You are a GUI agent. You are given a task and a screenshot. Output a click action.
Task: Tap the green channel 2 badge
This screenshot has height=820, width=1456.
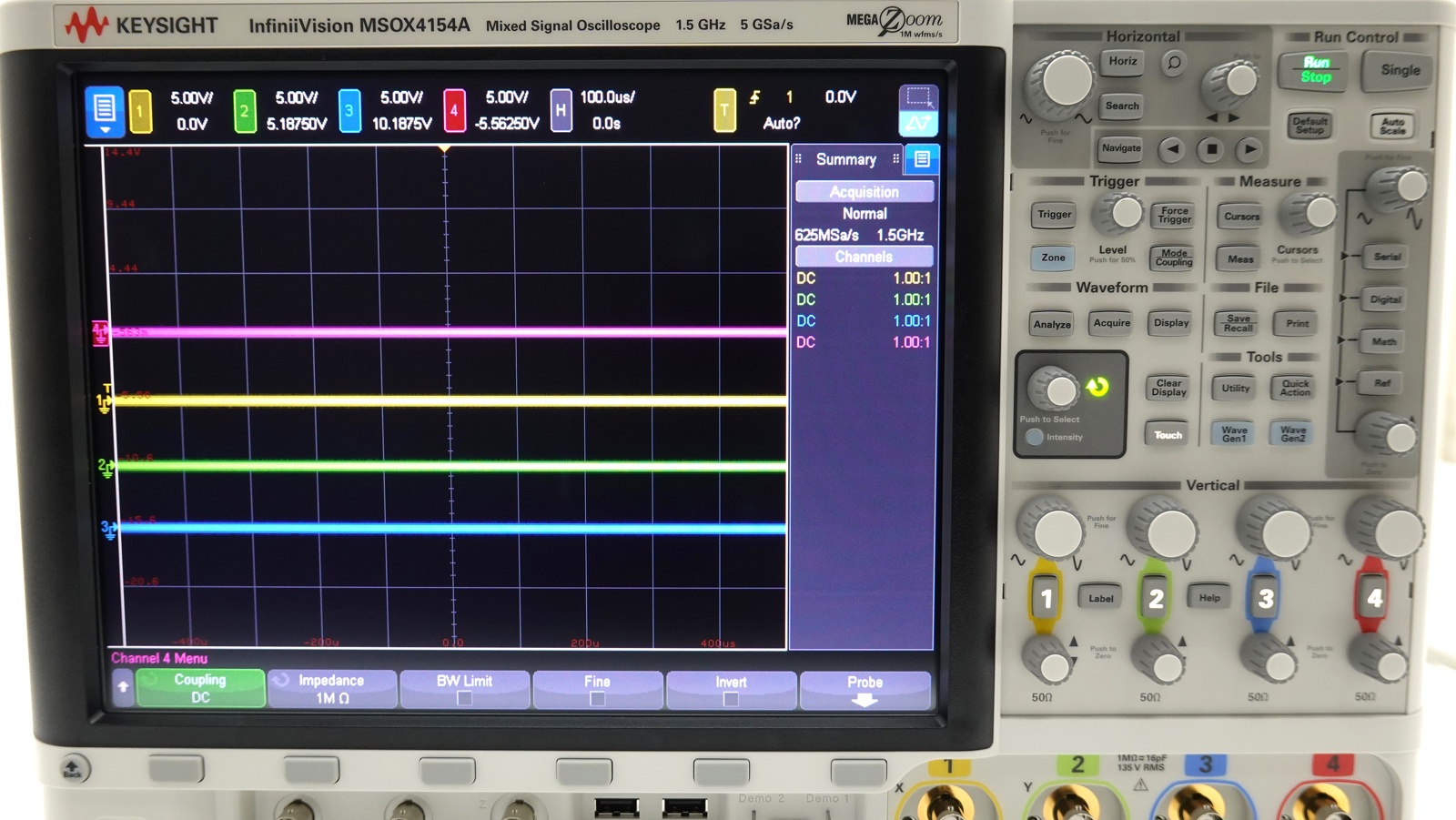[244, 111]
